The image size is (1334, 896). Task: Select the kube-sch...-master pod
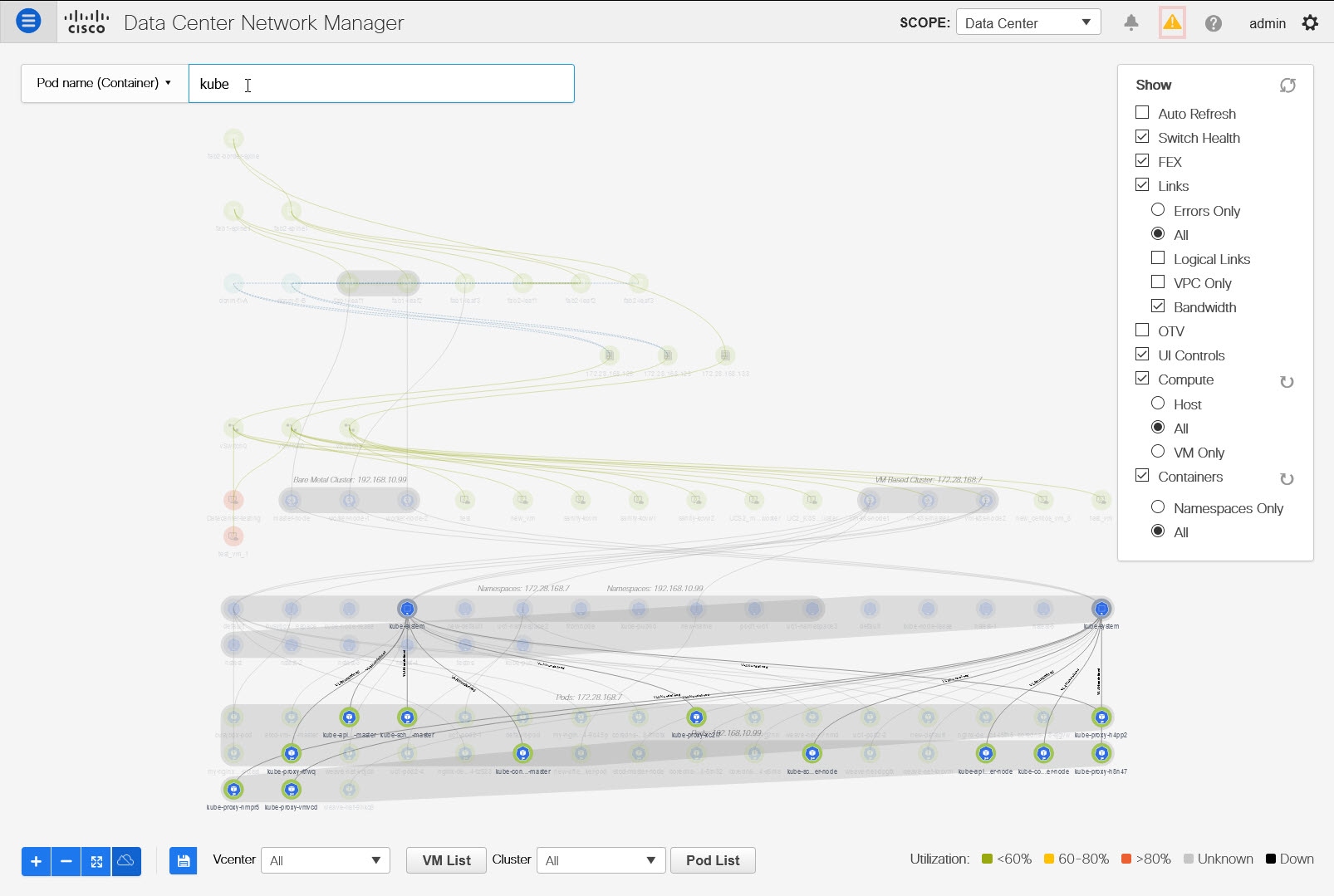click(x=407, y=717)
